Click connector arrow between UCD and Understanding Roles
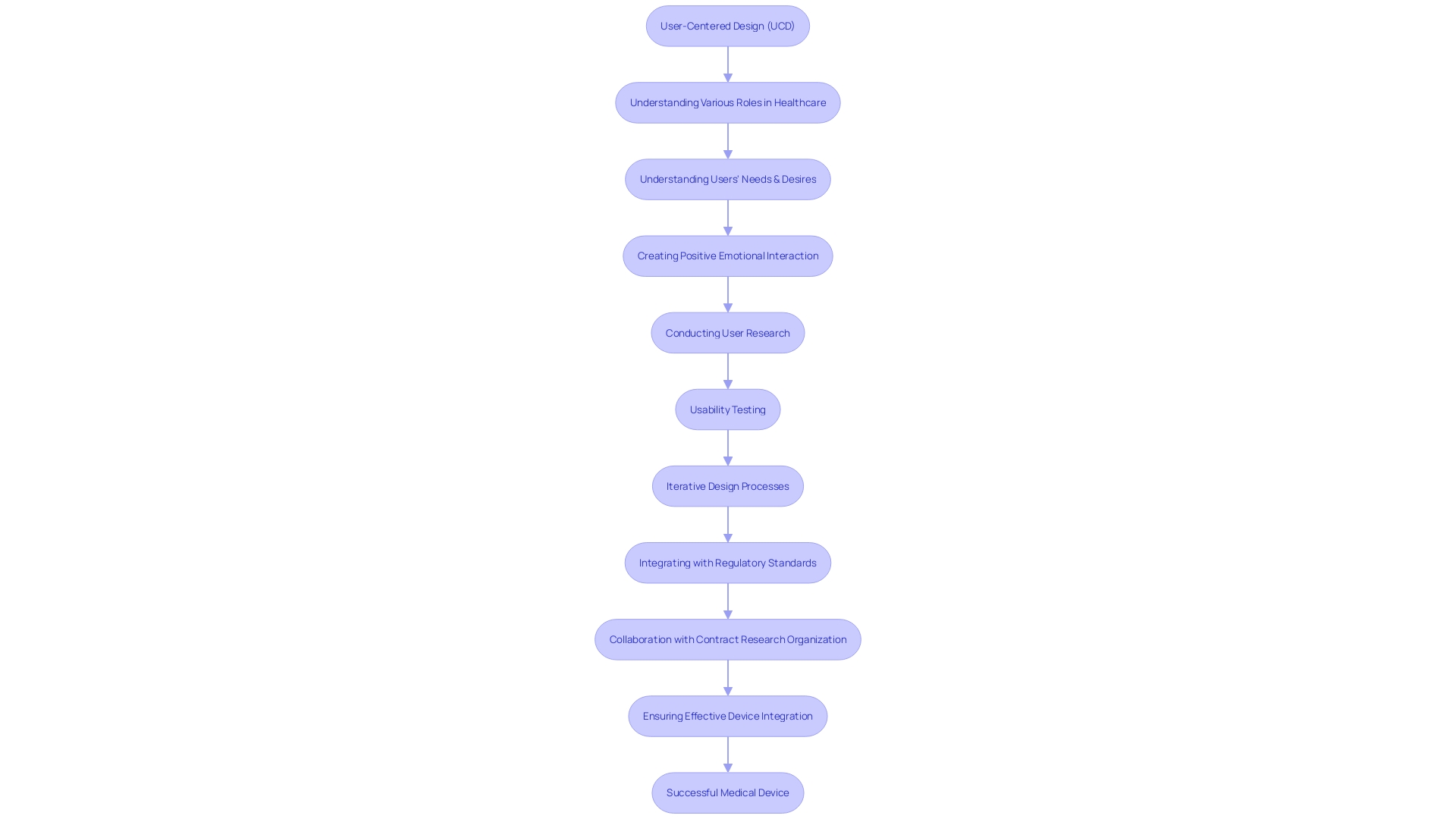The width and height of the screenshot is (1456, 819). click(x=727, y=63)
